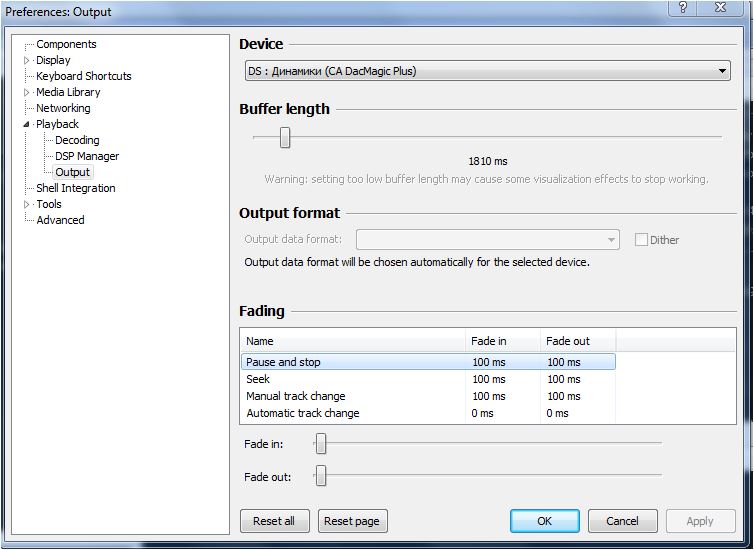Expand the Display tree node

pos(27,60)
